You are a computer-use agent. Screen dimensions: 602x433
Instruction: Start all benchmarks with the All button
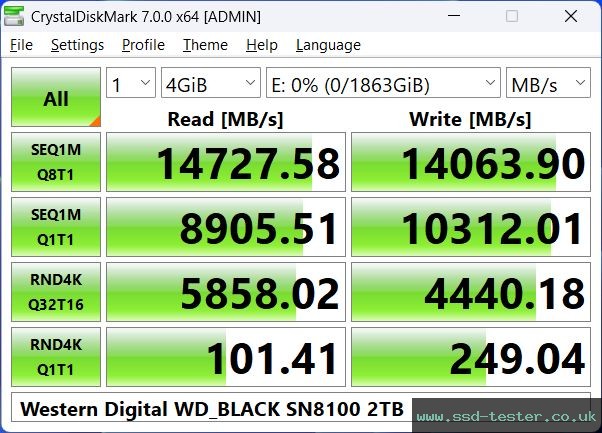56,97
